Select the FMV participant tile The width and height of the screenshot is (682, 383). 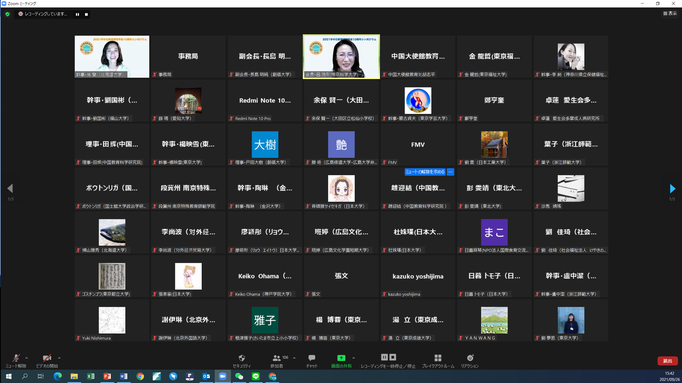pos(418,144)
